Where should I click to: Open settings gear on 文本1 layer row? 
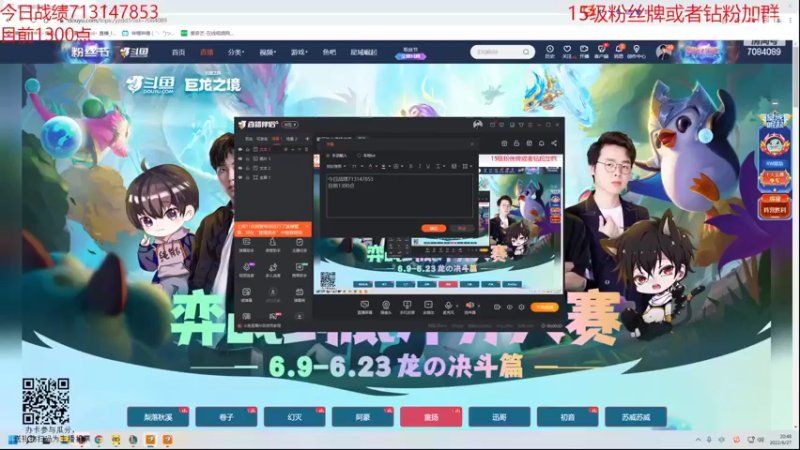pos(286,149)
